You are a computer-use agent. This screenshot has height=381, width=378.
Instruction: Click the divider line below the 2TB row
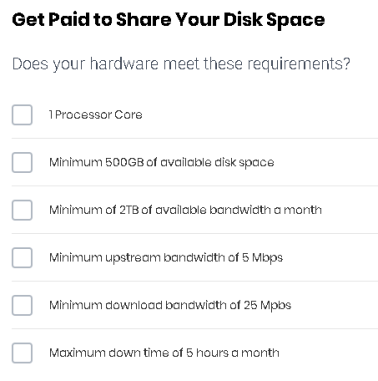(x=195, y=234)
